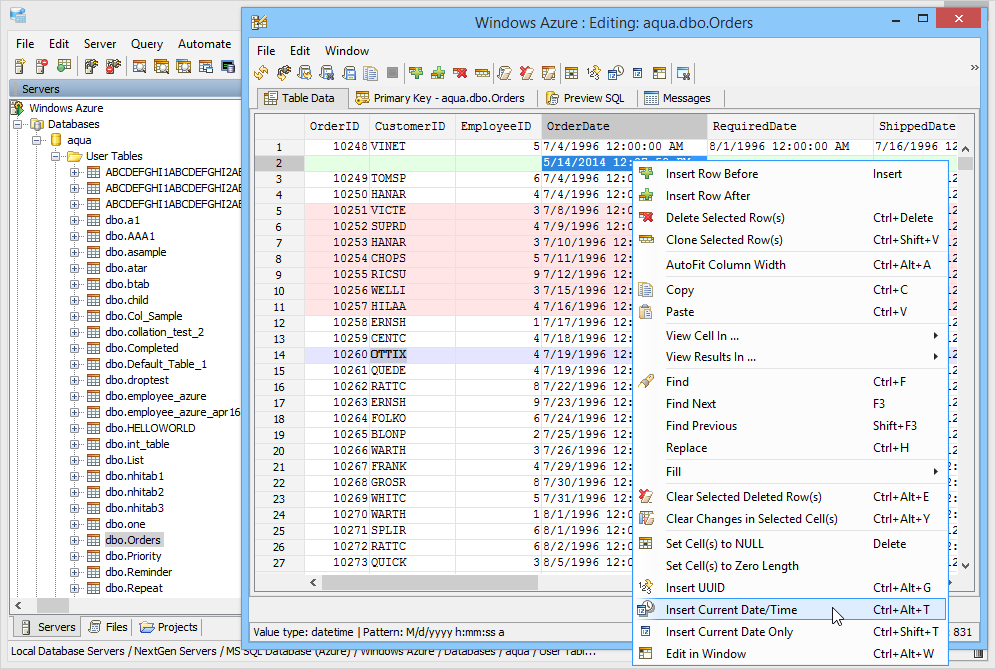This screenshot has height=669, width=996.
Task: Click the Insert UUID toolbar icon
Action: pyautogui.click(x=593, y=73)
